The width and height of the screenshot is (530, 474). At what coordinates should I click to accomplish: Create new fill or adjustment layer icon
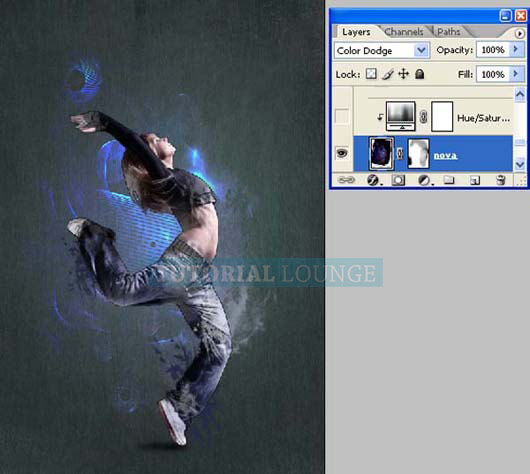pos(424,180)
